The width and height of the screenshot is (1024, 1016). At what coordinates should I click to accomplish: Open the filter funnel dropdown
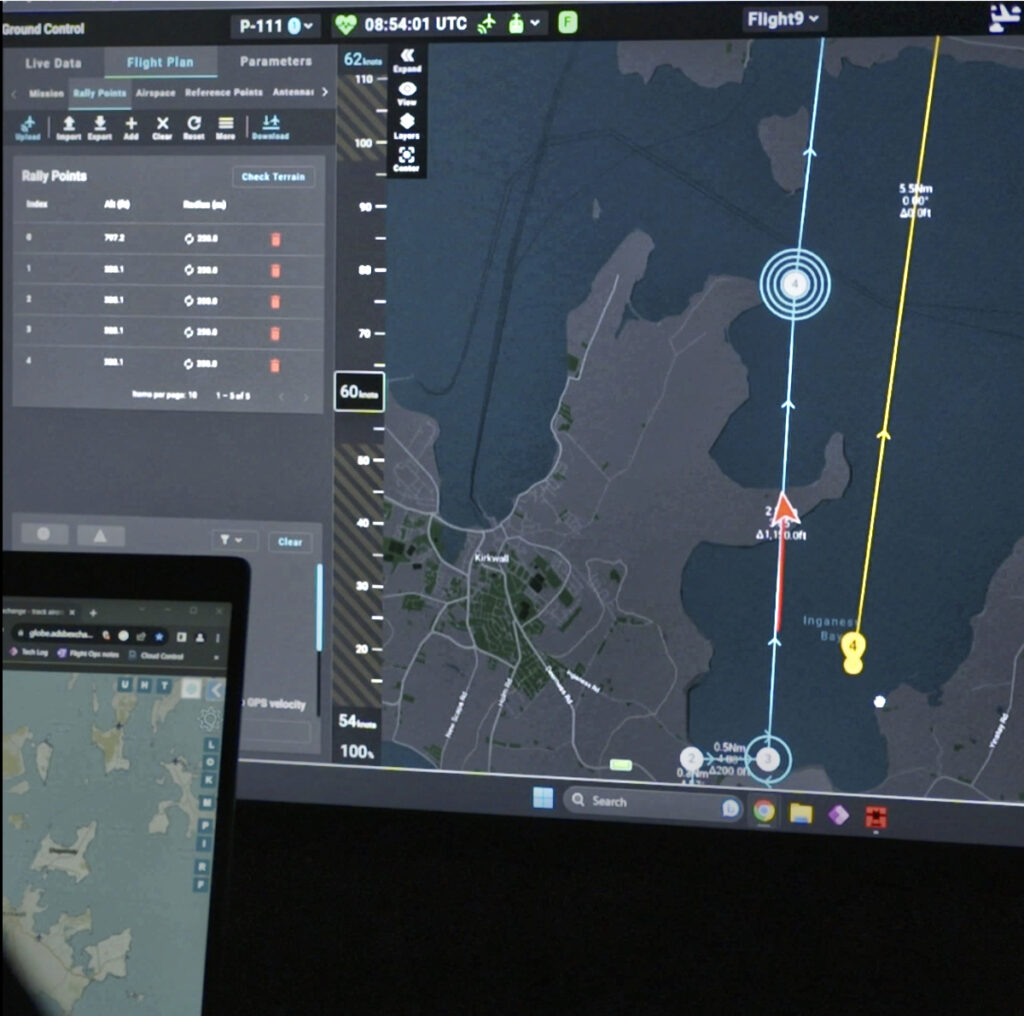click(235, 541)
